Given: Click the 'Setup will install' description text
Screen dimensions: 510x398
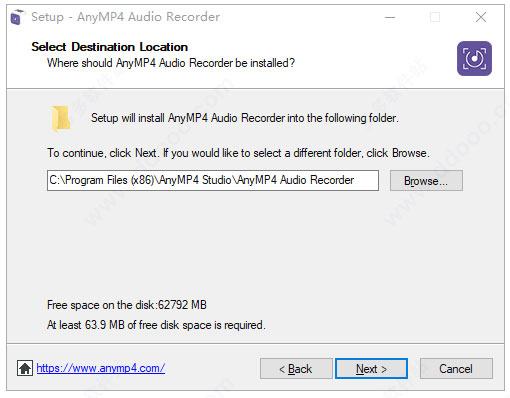Looking at the screenshot, I should pyautogui.click(x=245, y=118).
